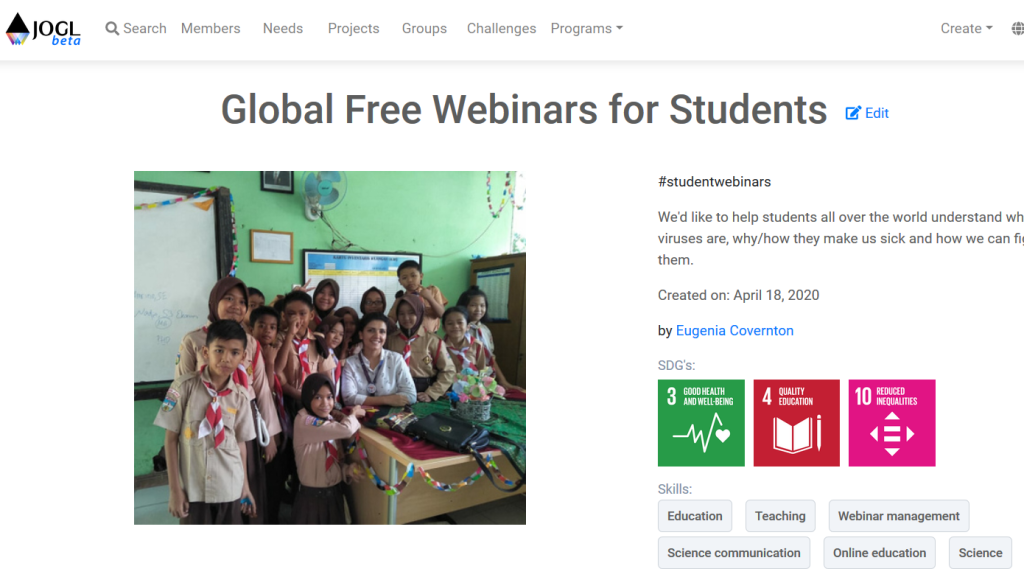Viewport: 1024px width, 580px height.
Task: Select the Science communication skill tag
Action: click(733, 553)
